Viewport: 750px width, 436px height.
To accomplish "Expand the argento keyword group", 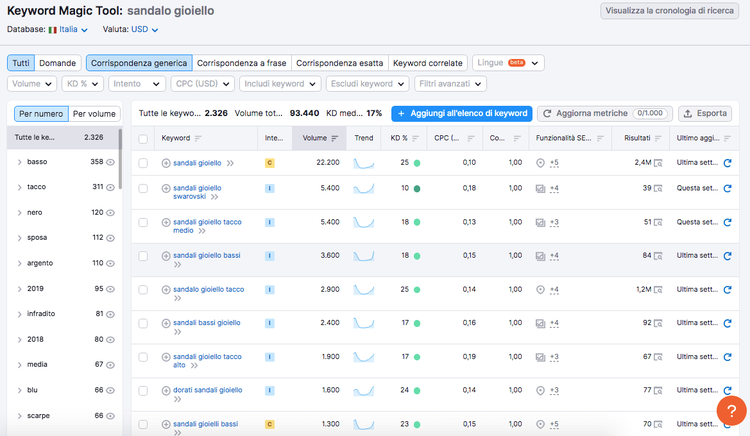I will [20, 263].
